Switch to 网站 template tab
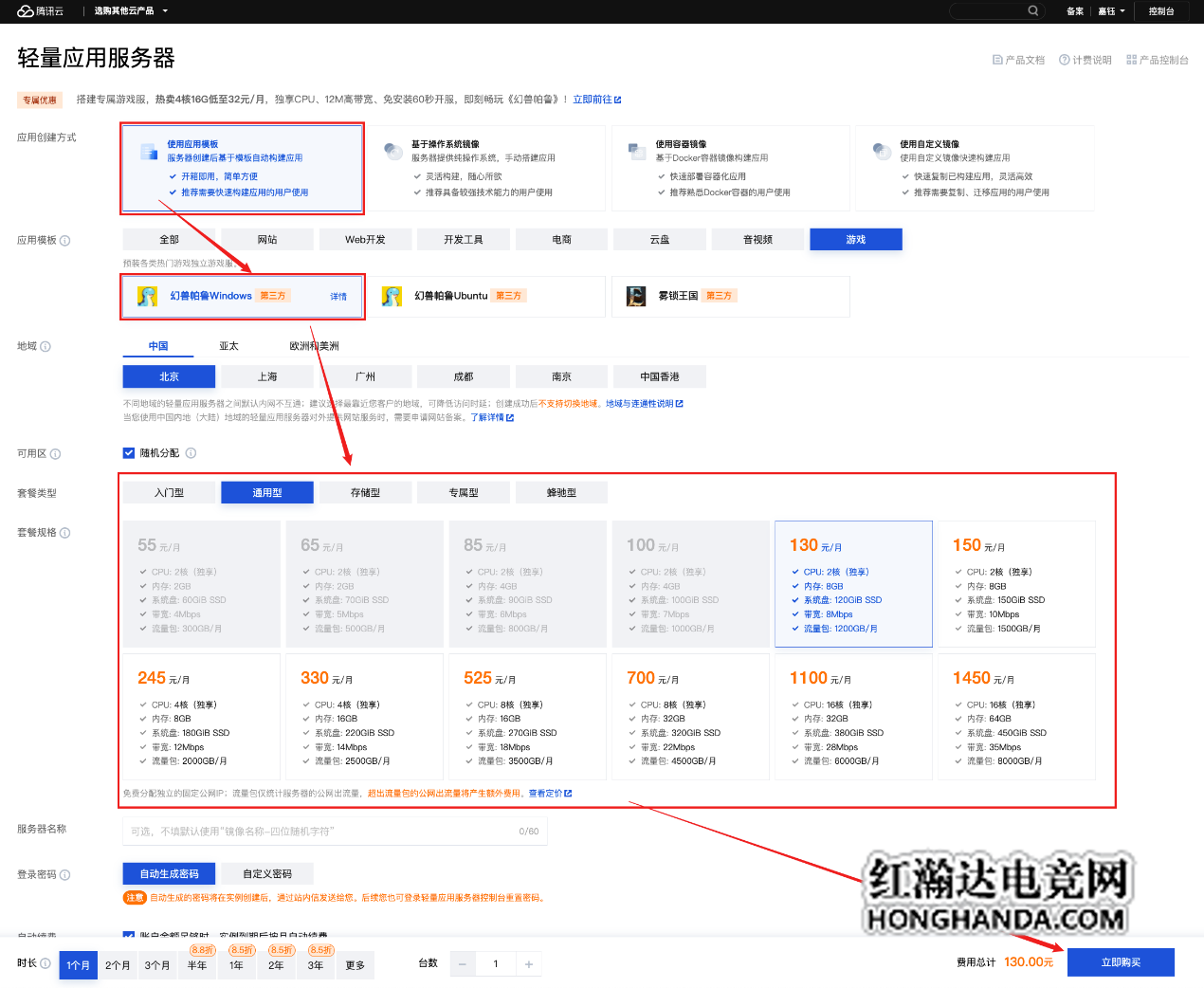This screenshot has height=988, width=1204. click(267, 240)
